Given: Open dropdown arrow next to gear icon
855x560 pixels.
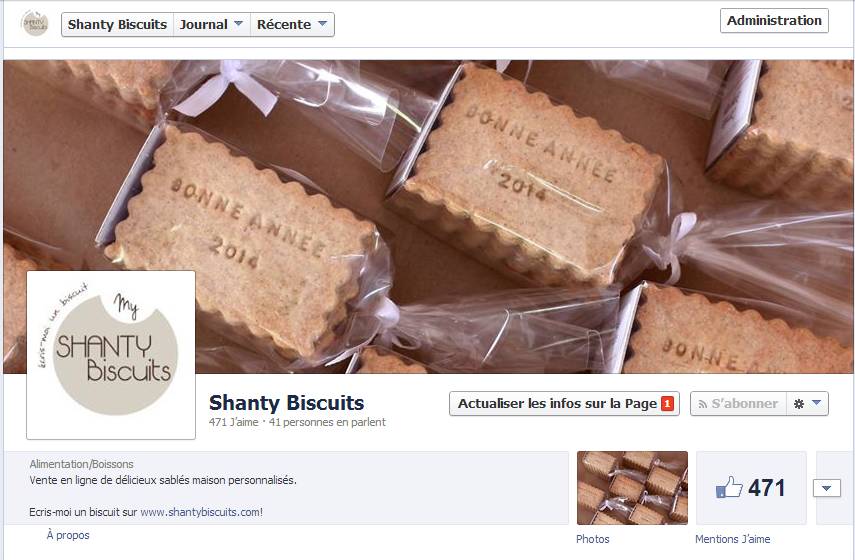Looking at the screenshot, I should [816, 404].
